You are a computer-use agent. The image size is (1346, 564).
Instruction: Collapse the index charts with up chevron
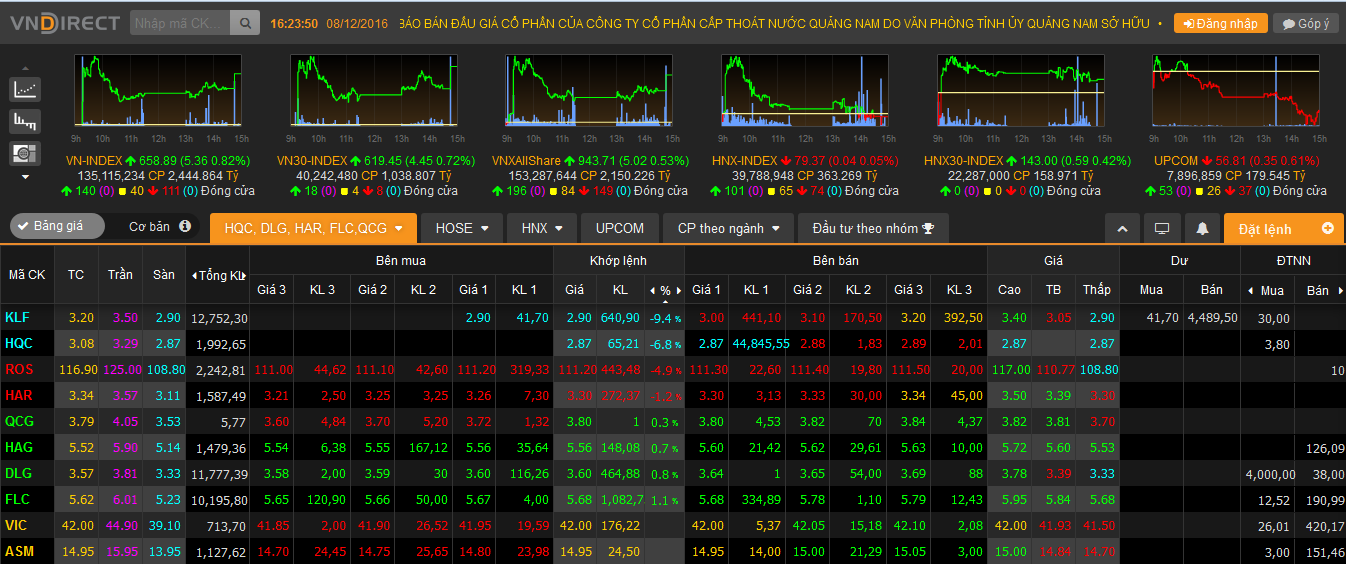(1122, 229)
